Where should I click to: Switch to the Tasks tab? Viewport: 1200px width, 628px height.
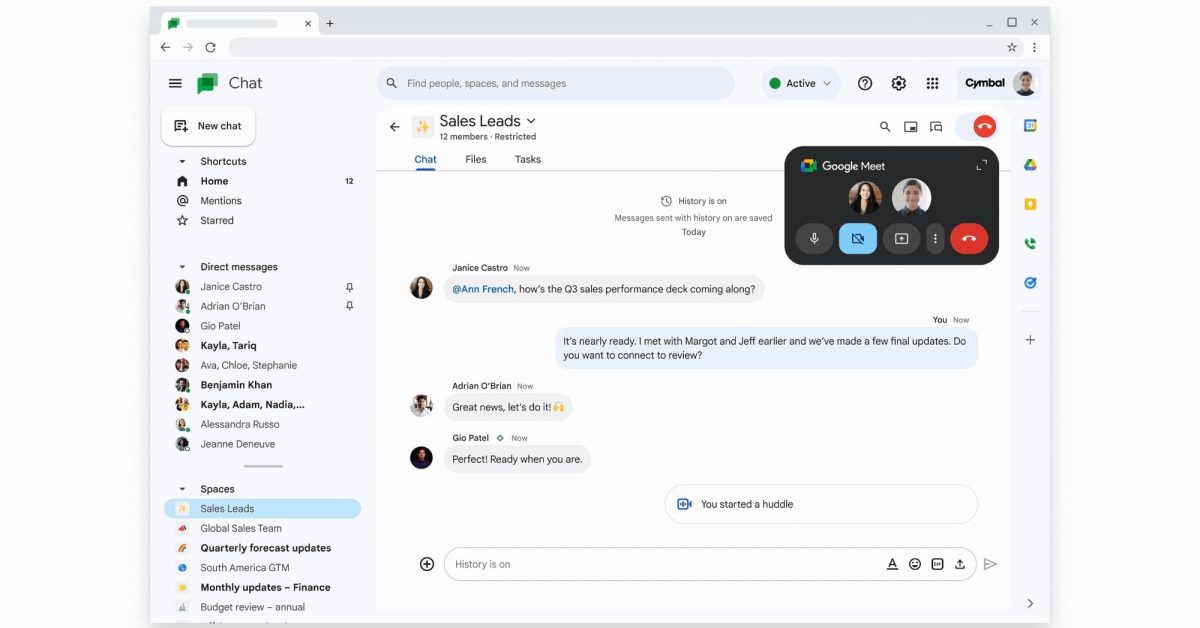[527, 159]
